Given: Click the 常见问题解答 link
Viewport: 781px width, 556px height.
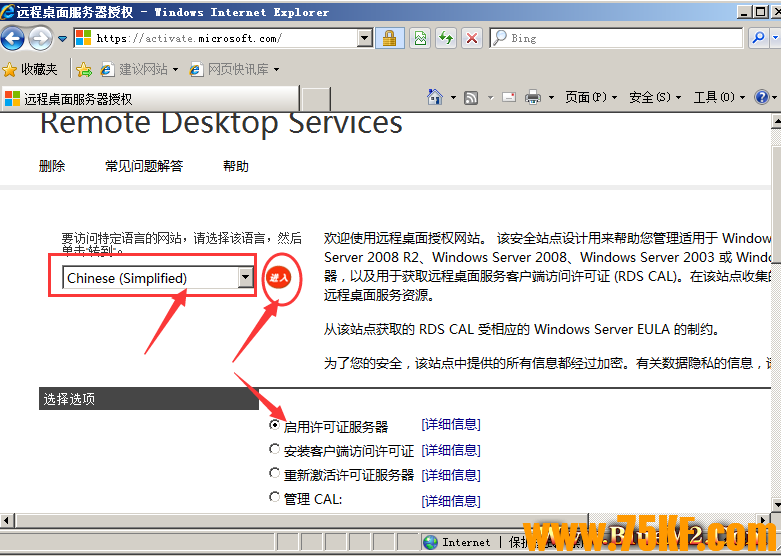Looking at the screenshot, I should pyautogui.click(x=144, y=166).
